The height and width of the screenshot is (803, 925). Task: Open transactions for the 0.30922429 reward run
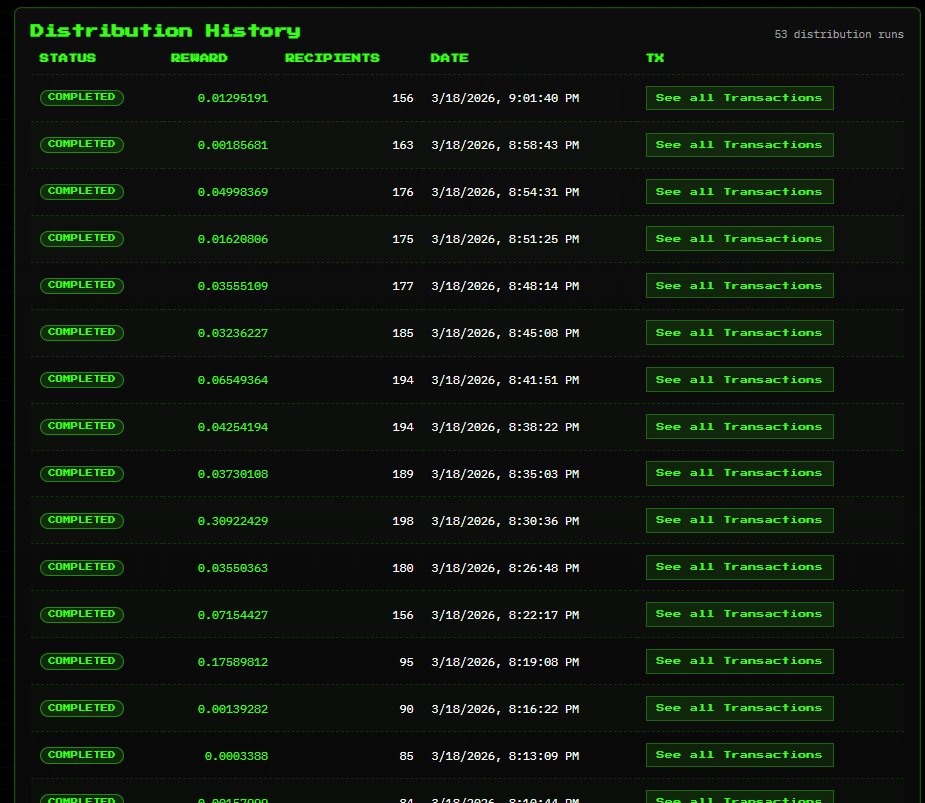[739, 520]
